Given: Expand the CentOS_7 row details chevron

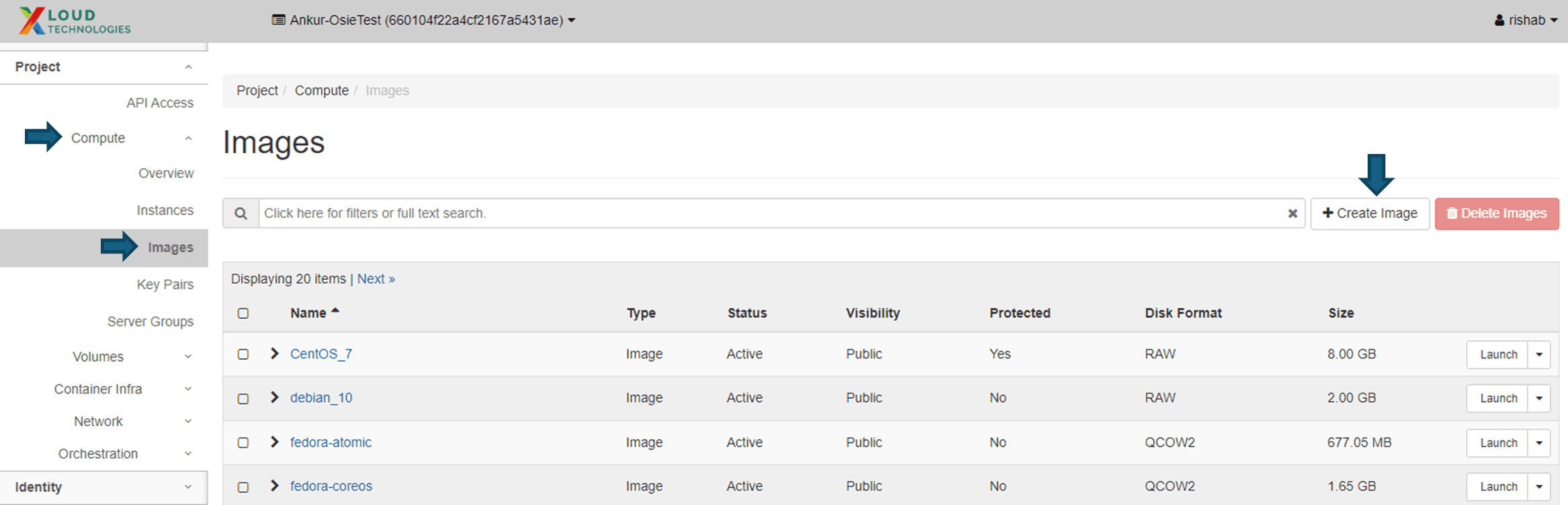Looking at the screenshot, I should click(274, 354).
